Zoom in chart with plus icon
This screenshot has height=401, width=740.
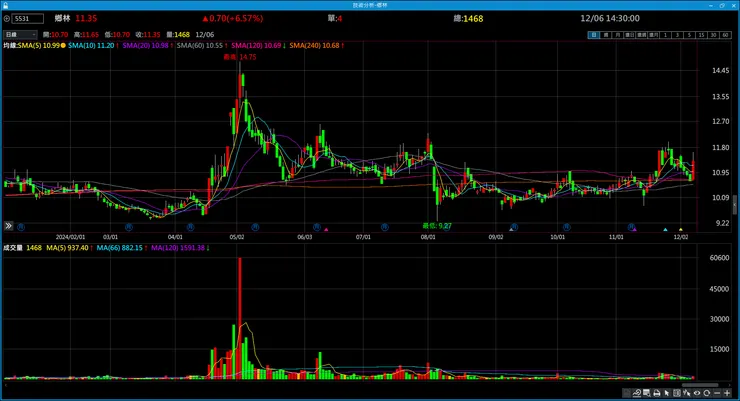coord(727,393)
